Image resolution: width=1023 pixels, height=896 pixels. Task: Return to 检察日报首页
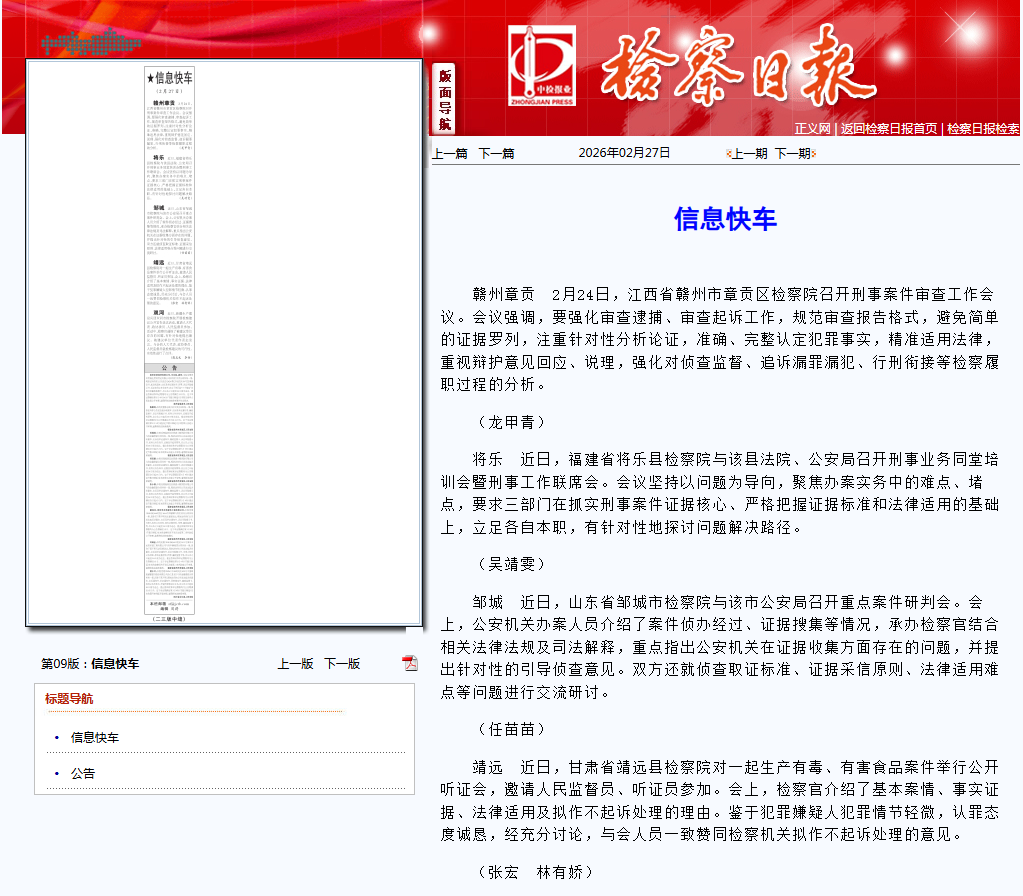click(889, 129)
